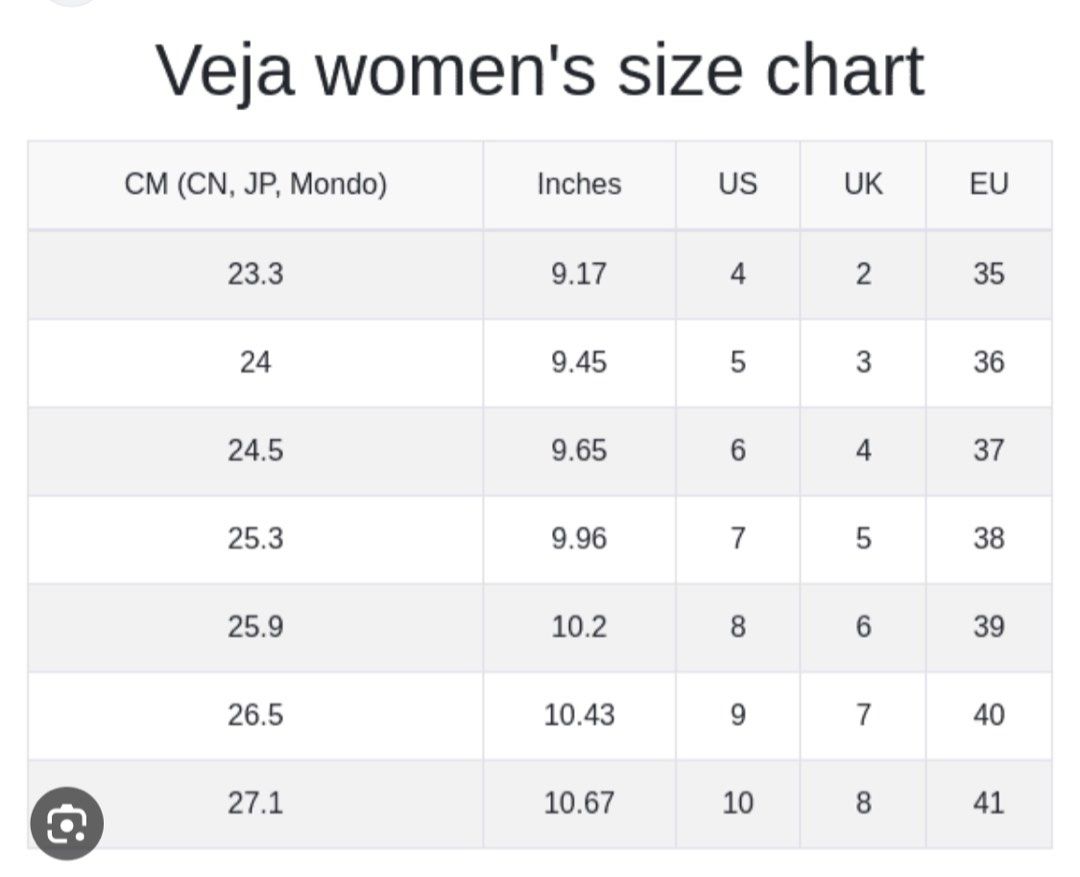Image resolution: width=1080 pixels, height=877 pixels.
Task: Click the Veja women's size chart title
Action: point(540,70)
